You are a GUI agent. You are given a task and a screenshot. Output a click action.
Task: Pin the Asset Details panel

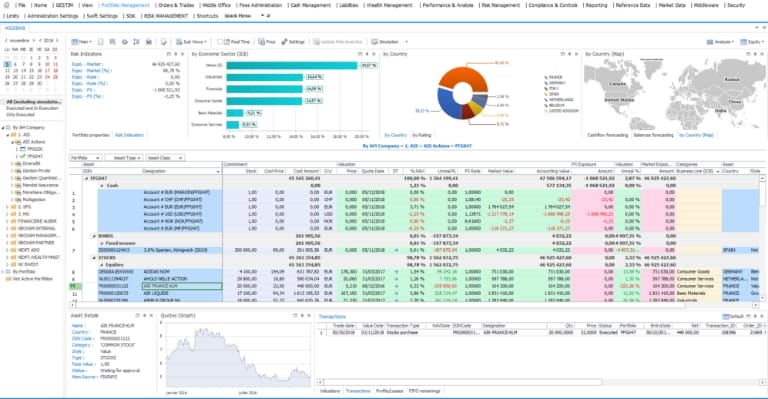click(x=144, y=316)
